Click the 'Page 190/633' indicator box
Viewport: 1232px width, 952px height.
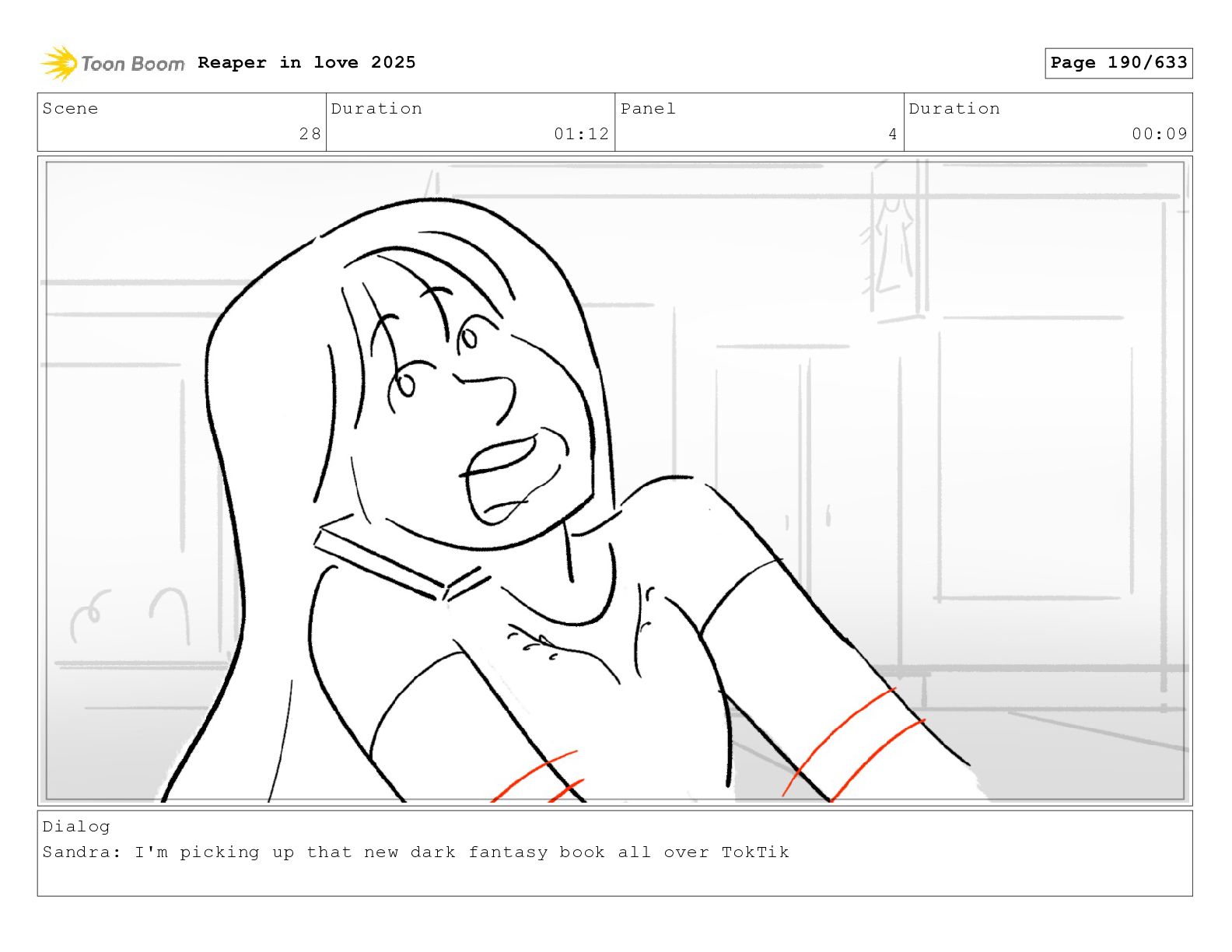(1118, 63)
